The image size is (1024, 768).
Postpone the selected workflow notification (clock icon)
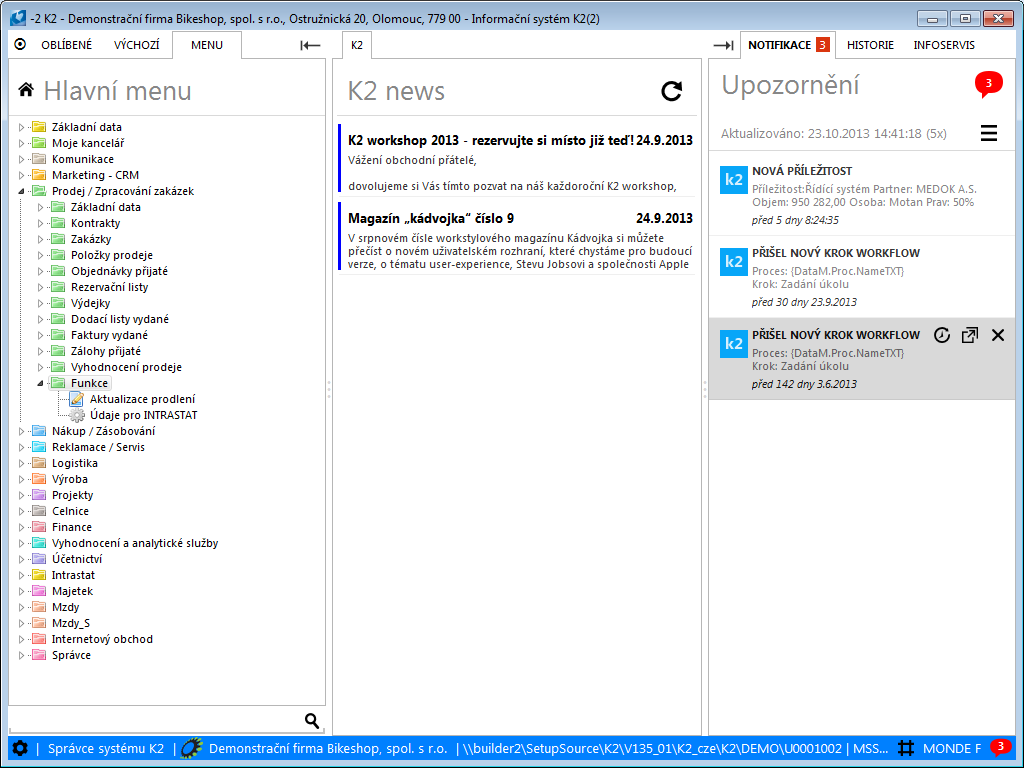click(x=941, y=335)
